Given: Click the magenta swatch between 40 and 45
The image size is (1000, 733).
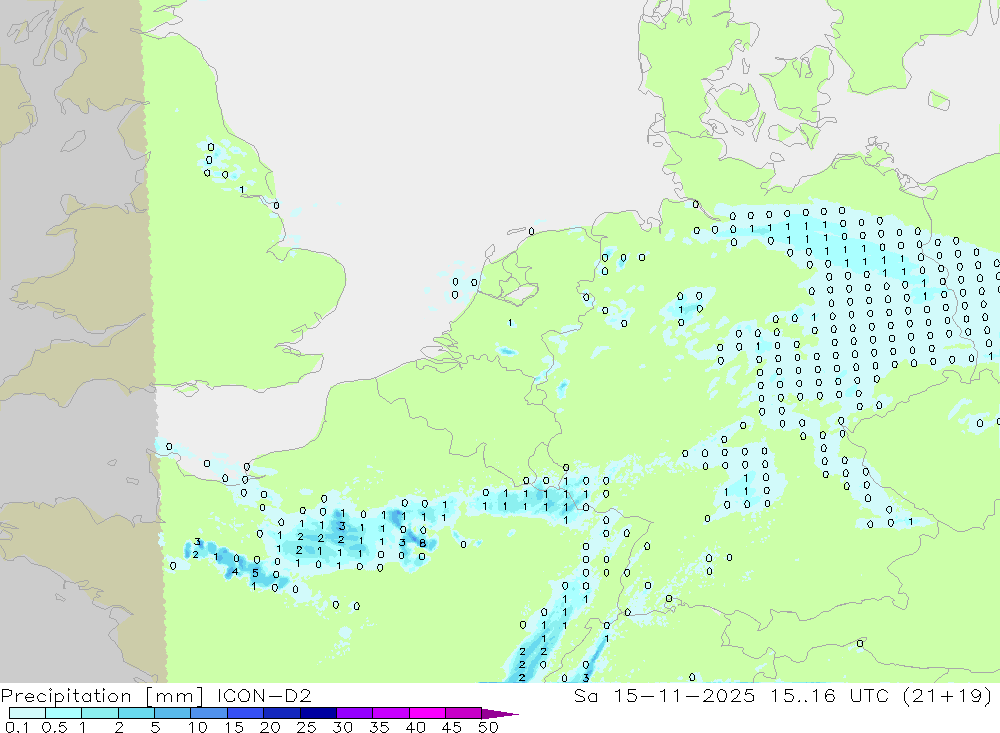Looking at the screenshot, I should (427, 713).
